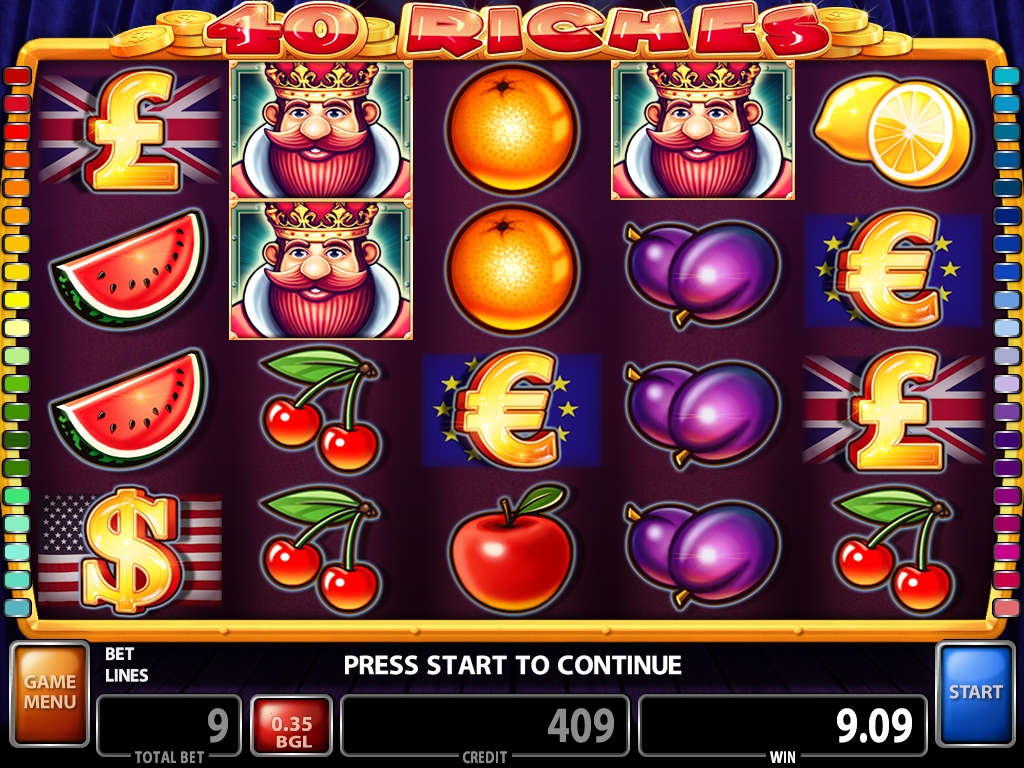Click the king symbol in the fourth reel
The image size is (1024, 768).
[x=703, y=130]
